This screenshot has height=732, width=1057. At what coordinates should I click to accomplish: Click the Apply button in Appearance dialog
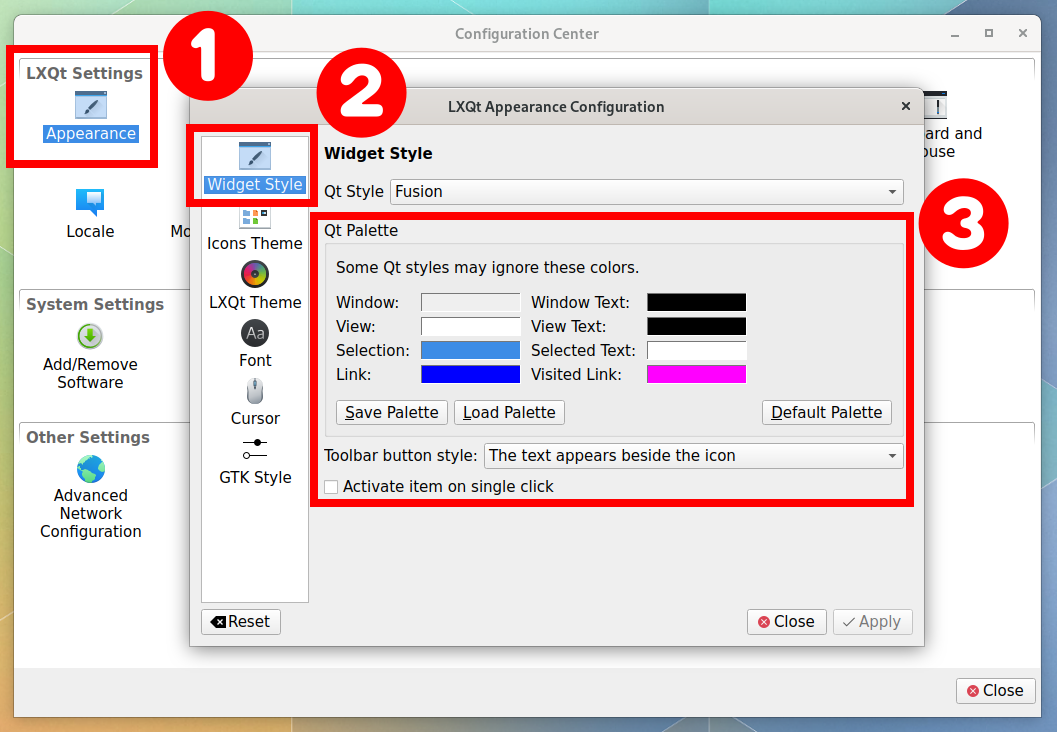872,621
